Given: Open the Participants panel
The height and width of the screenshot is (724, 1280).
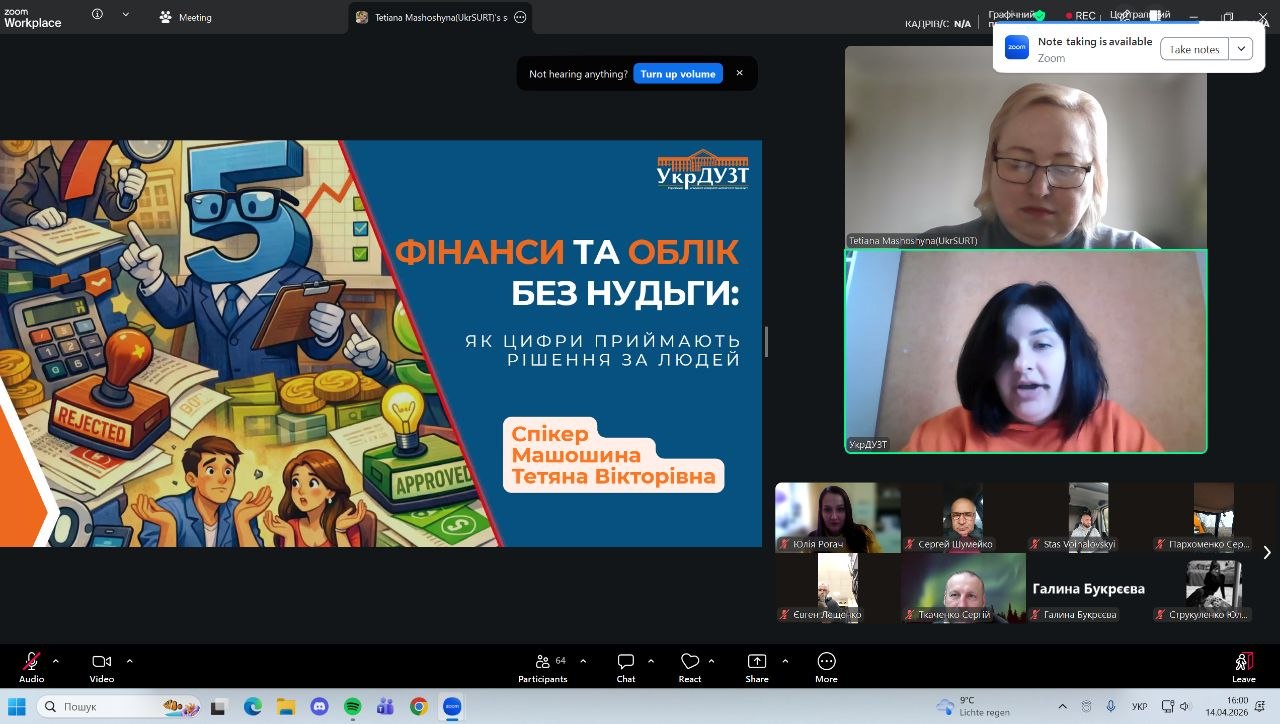Looking at the screenshot, I should tap(543, 662).
